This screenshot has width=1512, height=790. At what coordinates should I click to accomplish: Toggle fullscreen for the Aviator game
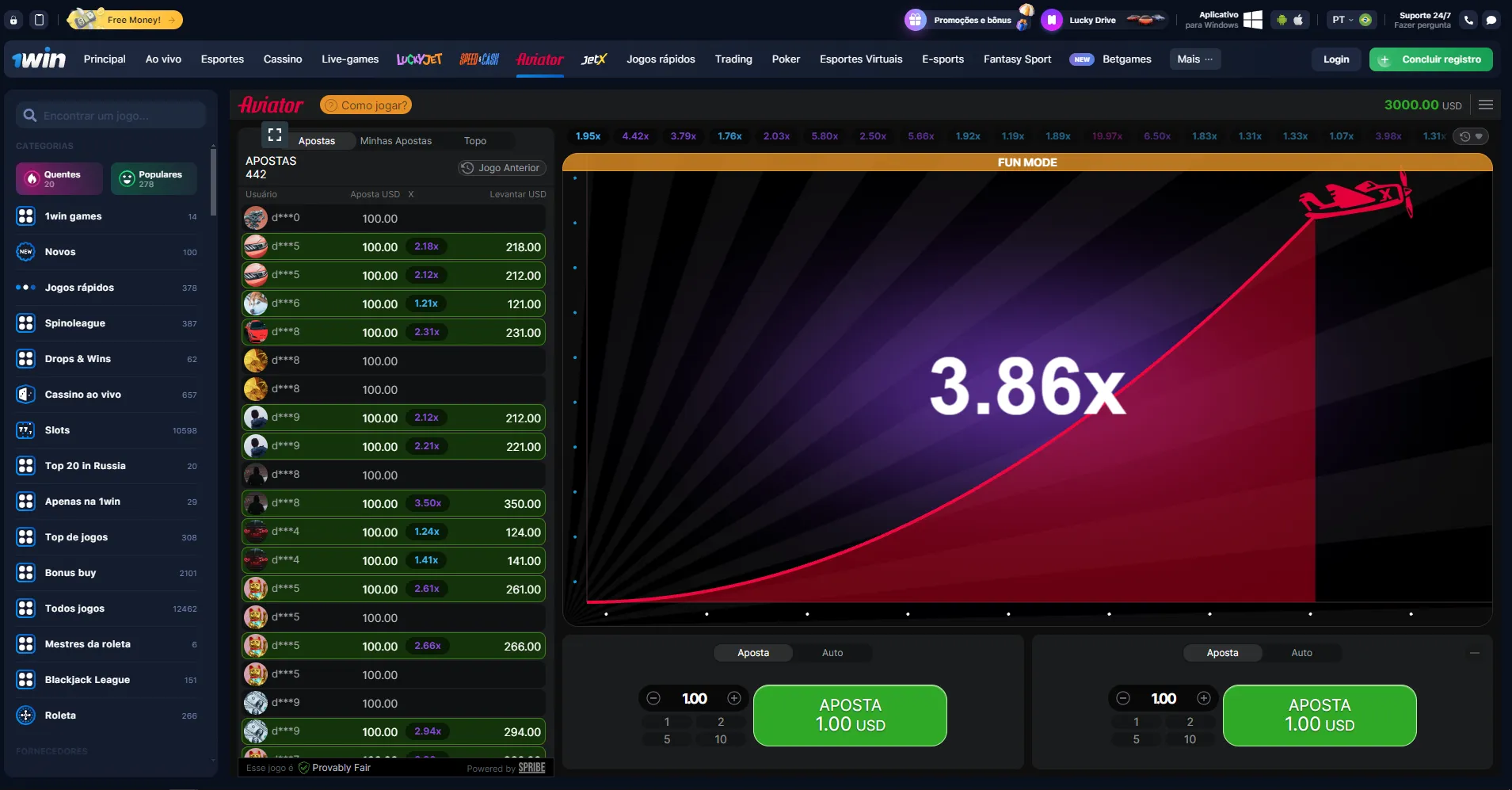click(x=275, y=135)
